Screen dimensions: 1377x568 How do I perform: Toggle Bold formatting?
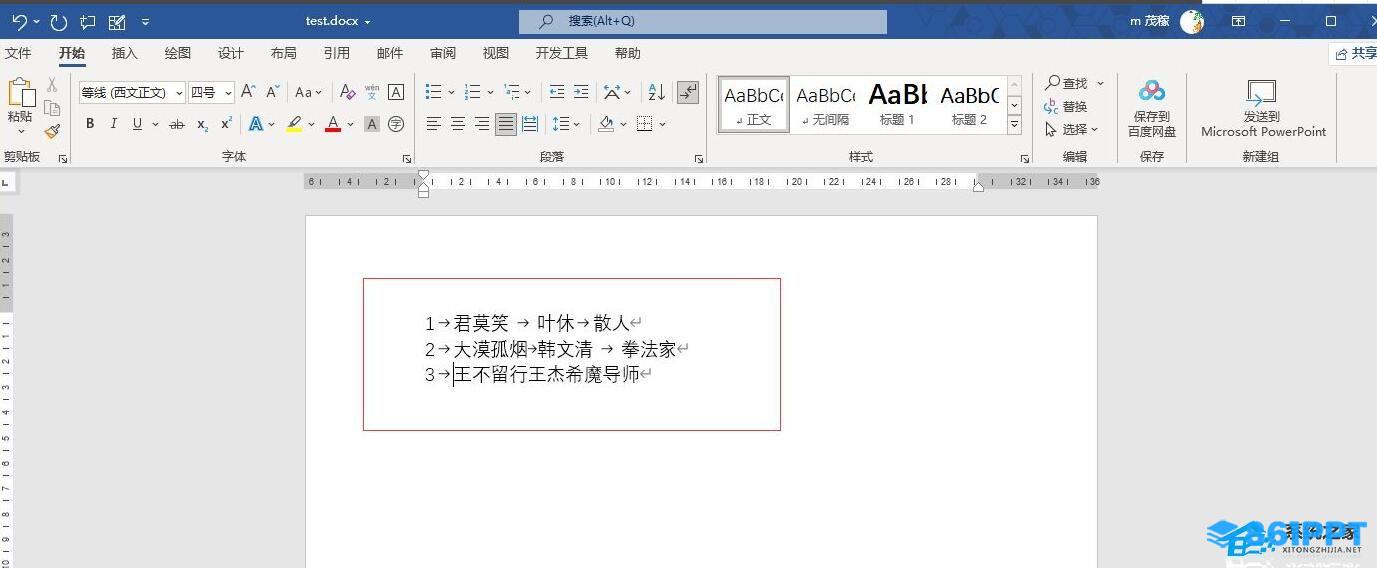click(90, 124)
